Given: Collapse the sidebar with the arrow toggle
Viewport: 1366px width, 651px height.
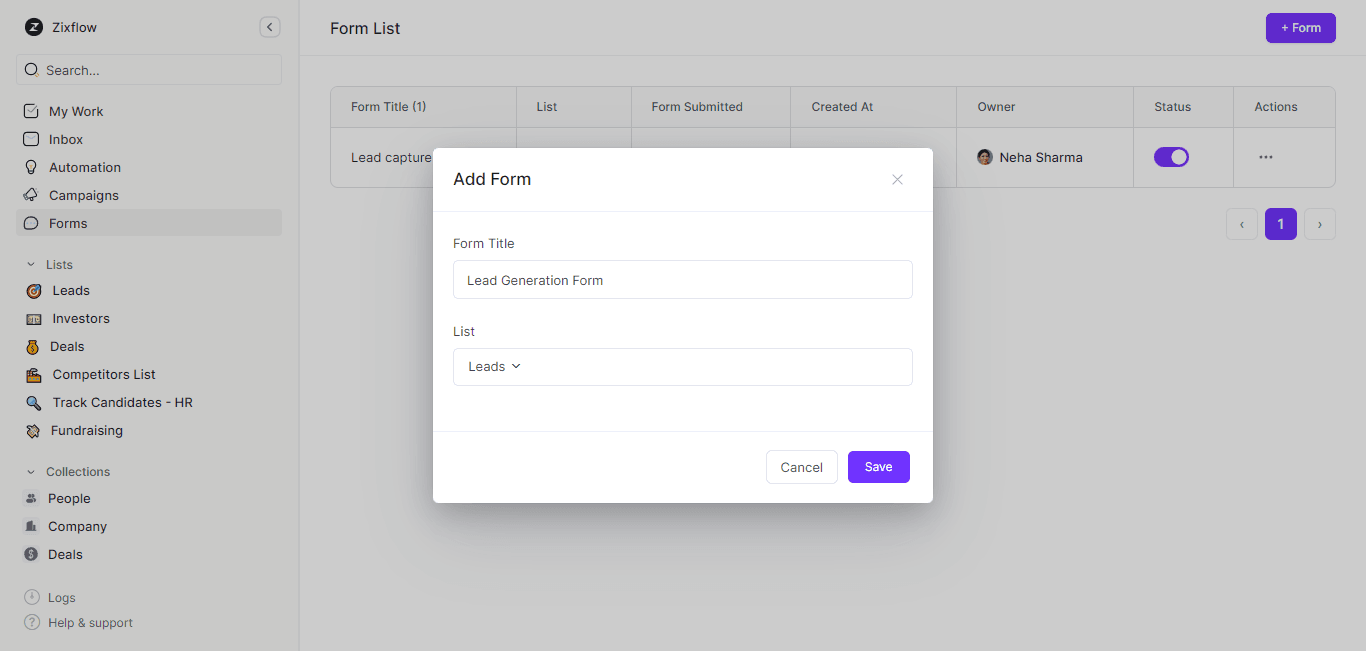Looking at the screenshot, I should [x=269, y=27].
